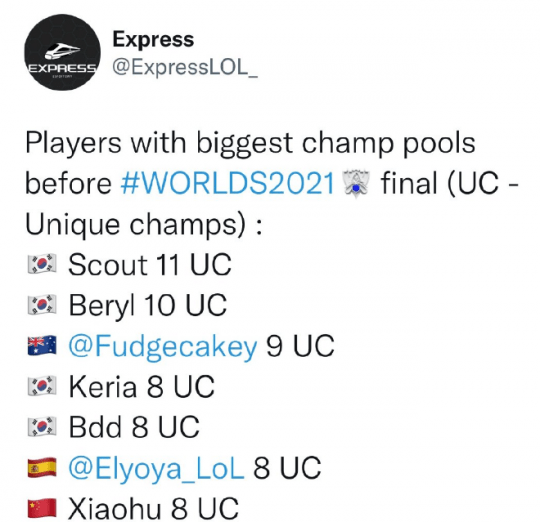
Task: Open the @ExpressLOL_ handle
Action: [185, 66]
